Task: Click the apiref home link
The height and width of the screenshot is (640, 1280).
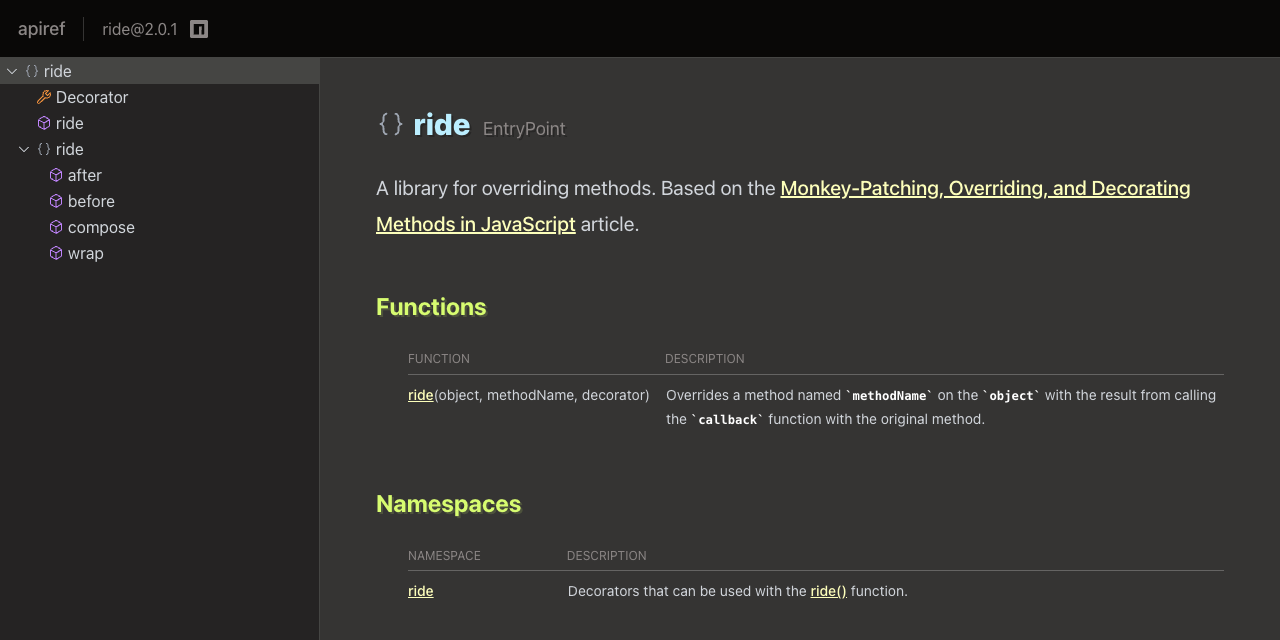Action: click(41, 29)
